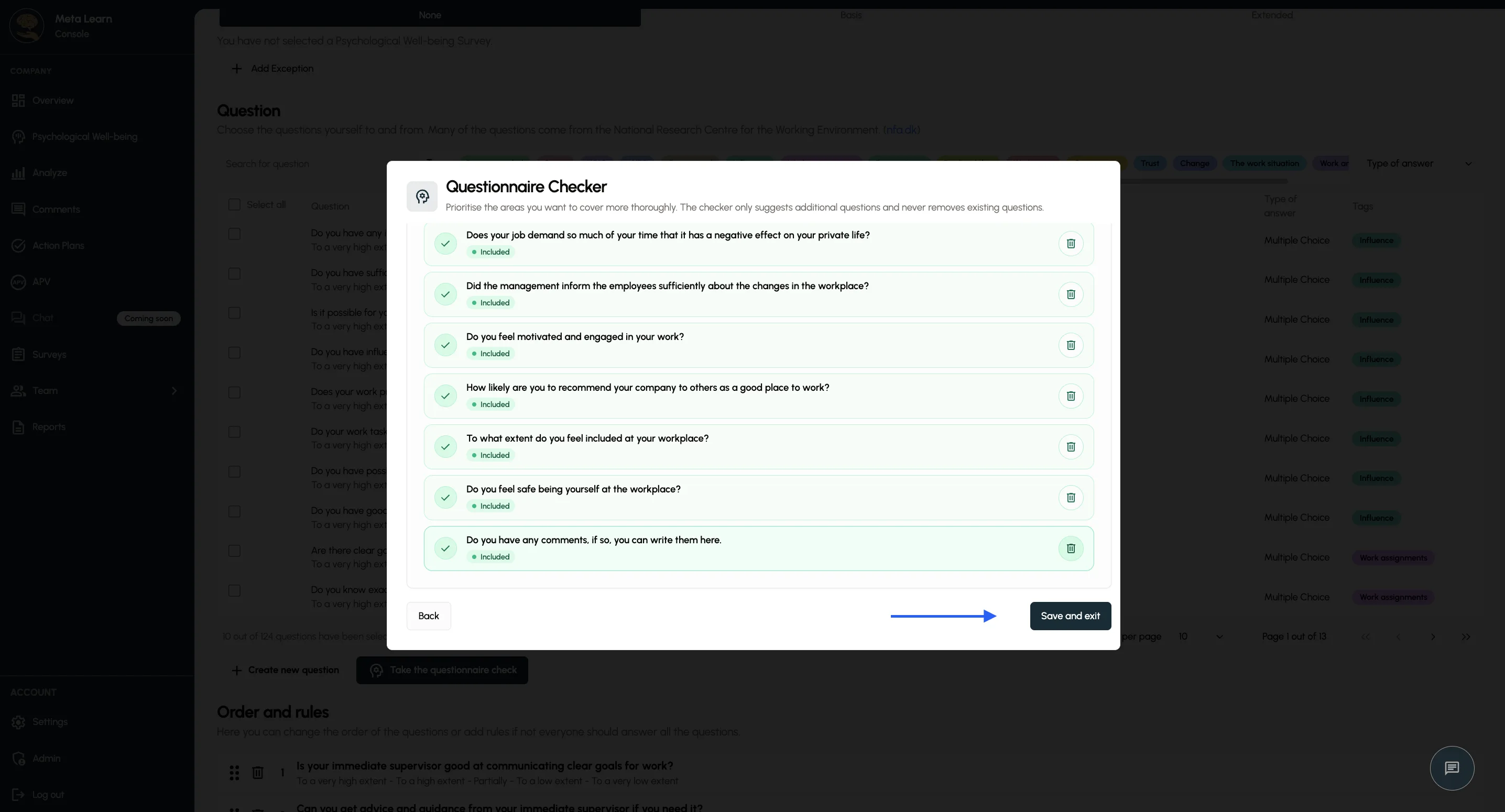
Task: Click the 'Work assignments' tag in the 'Are there clear' row
Action: point(1393,558)
